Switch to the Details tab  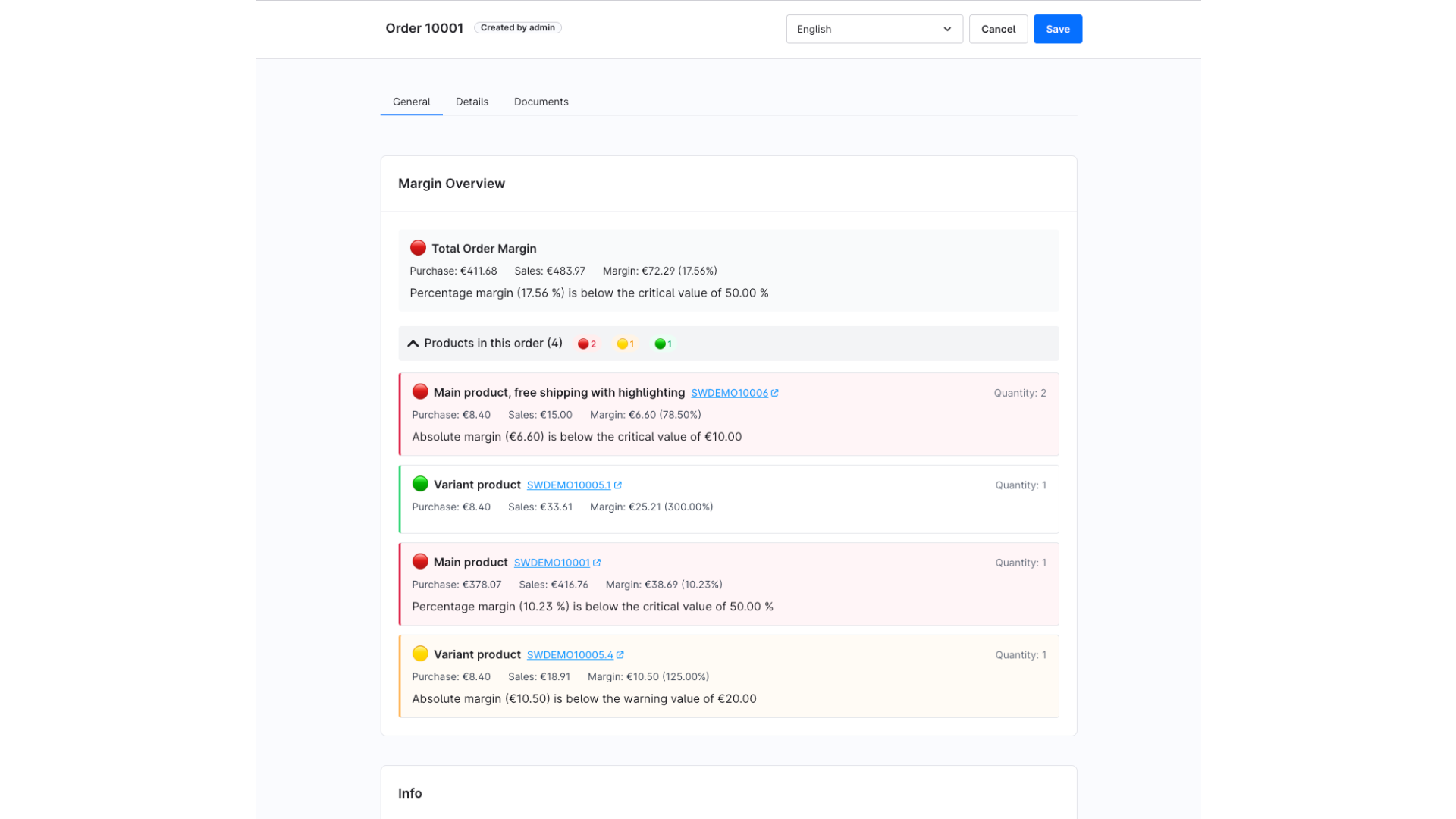472,102
